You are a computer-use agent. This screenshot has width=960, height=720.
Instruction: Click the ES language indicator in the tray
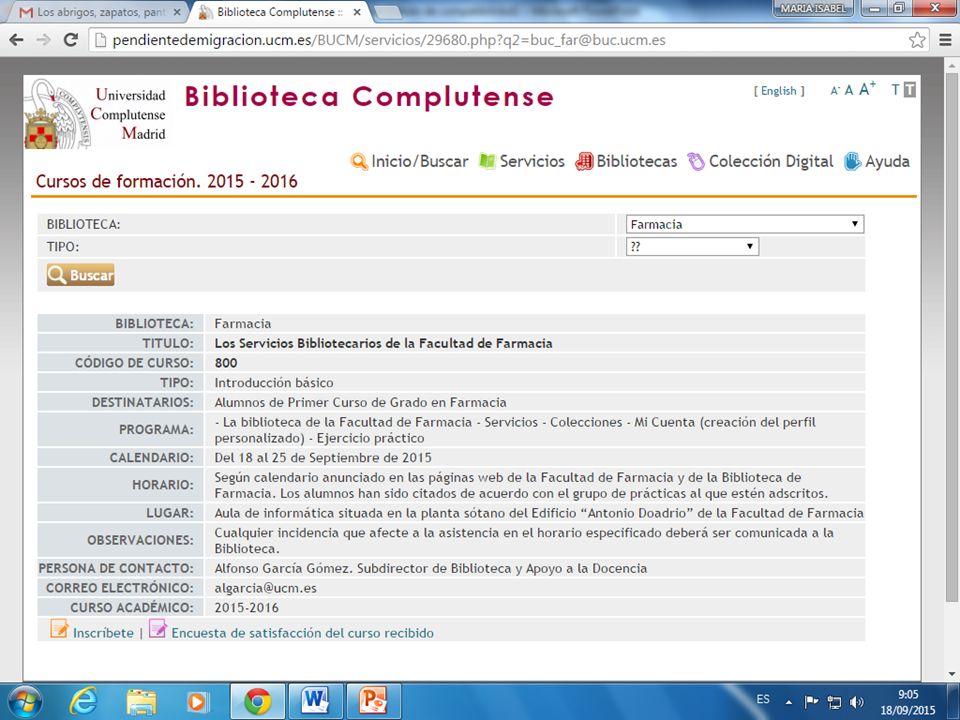pyautogui.click(x=763, y=699)
